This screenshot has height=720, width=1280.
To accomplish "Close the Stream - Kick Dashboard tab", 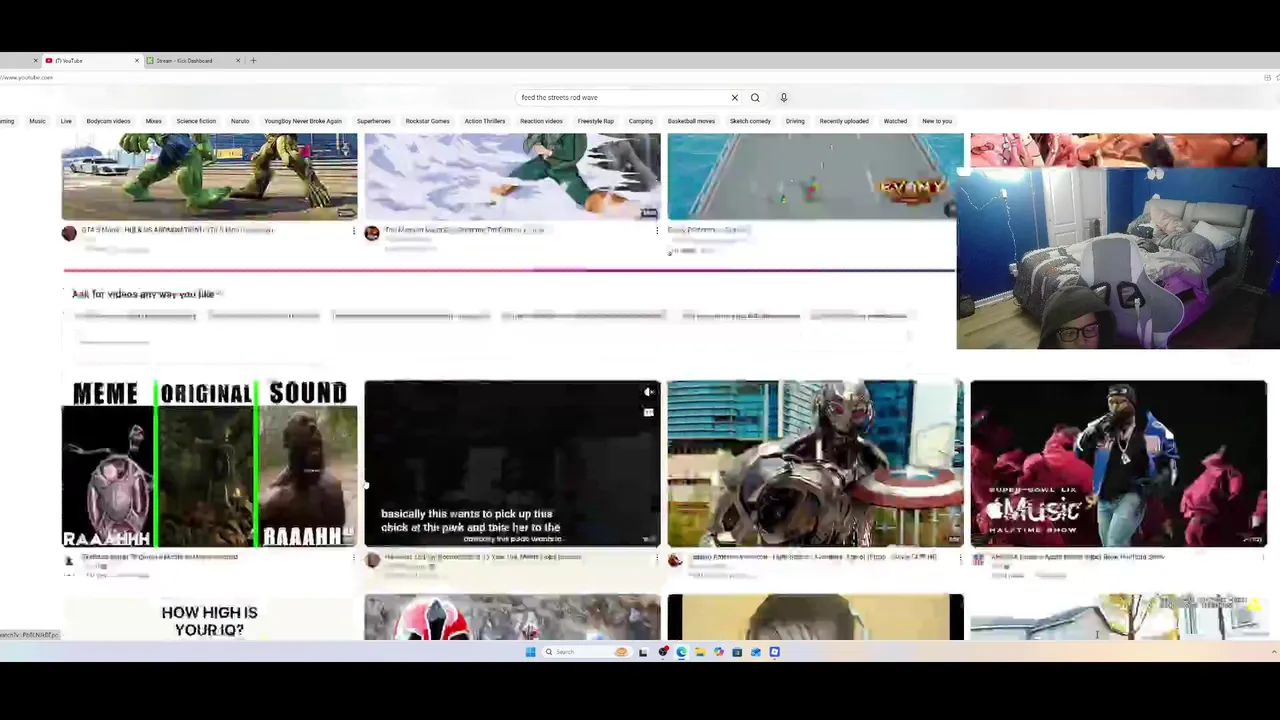I will coord(238,61).
